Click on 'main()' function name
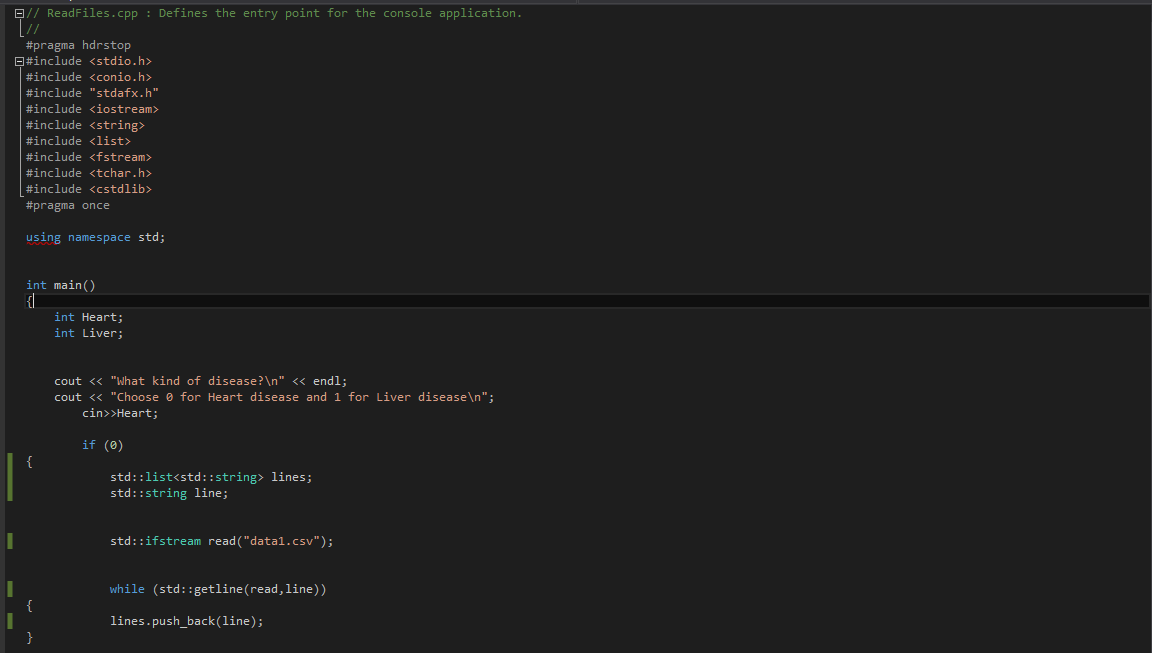This screenshot has width=1152, height=653. pos(74,285)
